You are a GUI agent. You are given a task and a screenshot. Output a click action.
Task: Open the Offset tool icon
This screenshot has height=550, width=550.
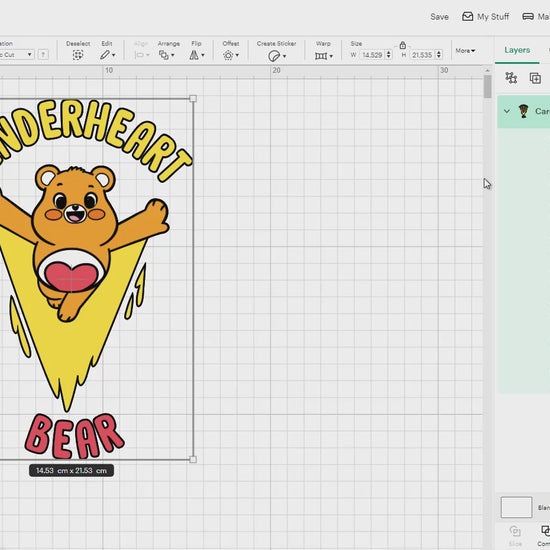[x=228, y=55]
